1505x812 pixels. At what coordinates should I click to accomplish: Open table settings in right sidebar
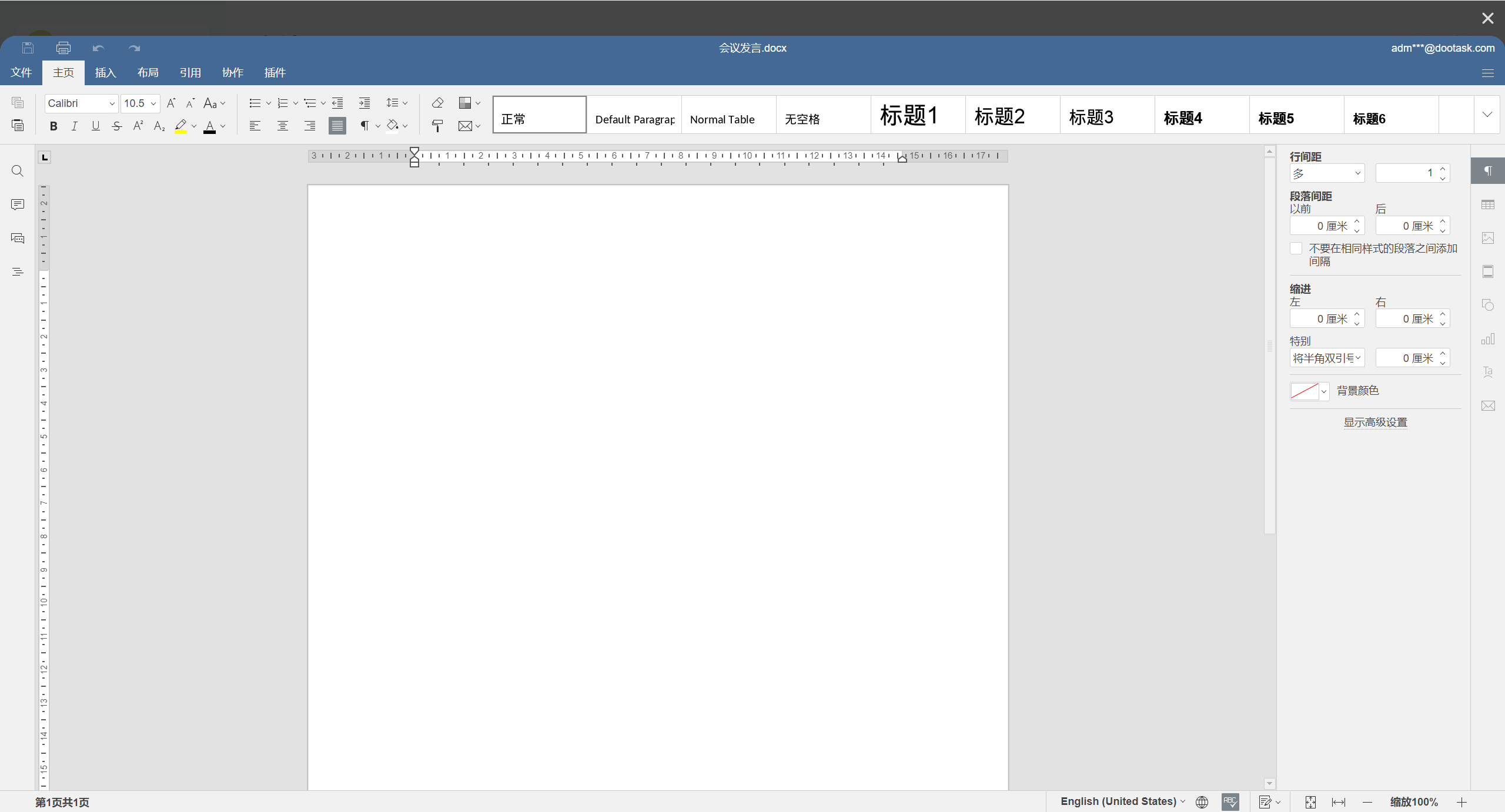click(x=1488, y=204)
